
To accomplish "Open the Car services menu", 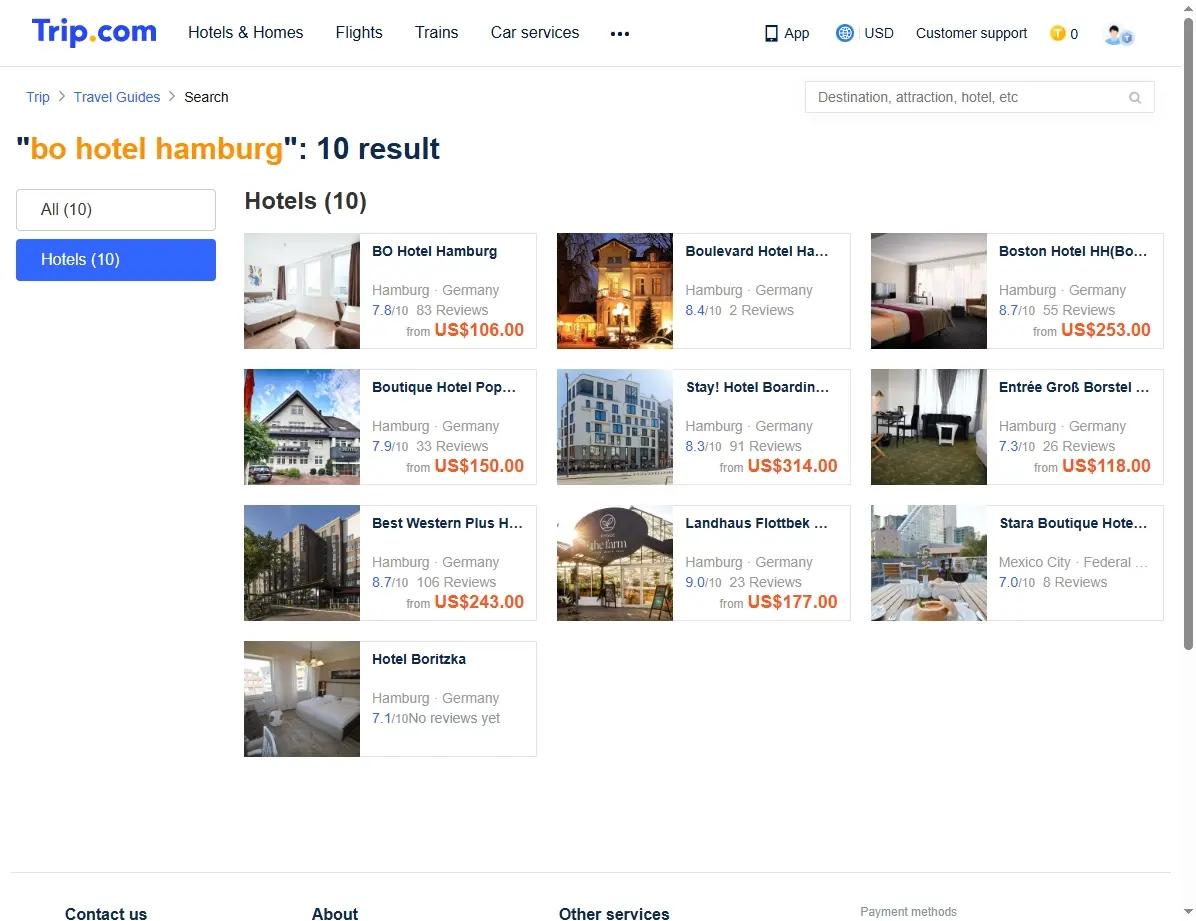I will [x=535, y=33].
